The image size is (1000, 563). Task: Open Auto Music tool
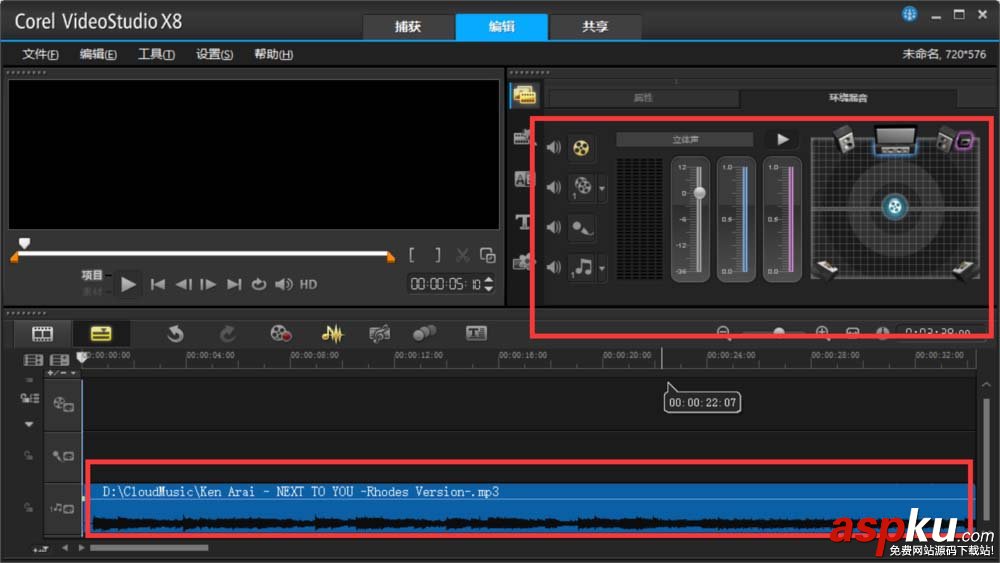click(379, 333)
